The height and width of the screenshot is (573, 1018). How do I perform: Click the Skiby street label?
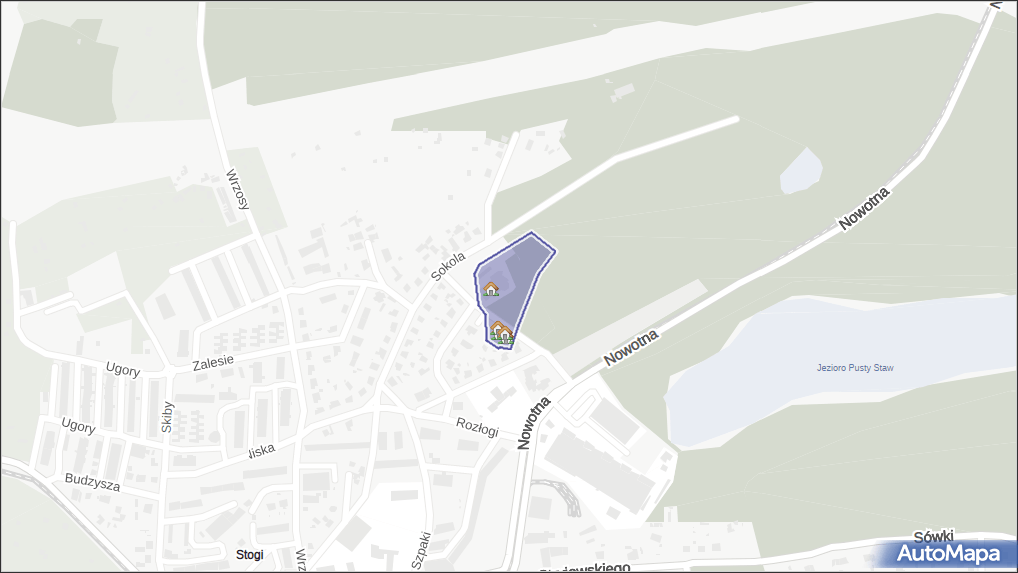tap(167, 417)
